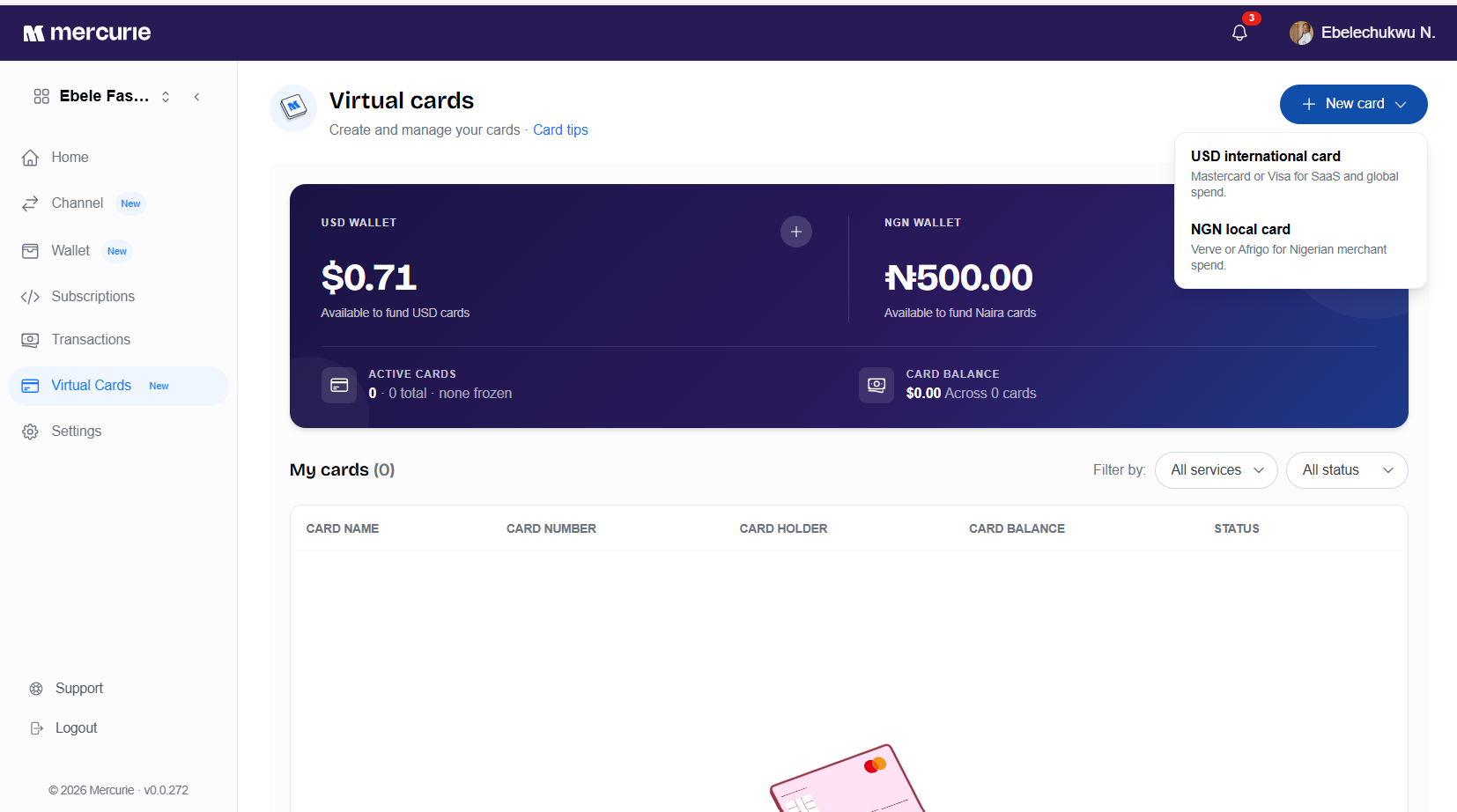Click the CARD NUMBER column header
The image size is (1457, 812).
point(551,529)
